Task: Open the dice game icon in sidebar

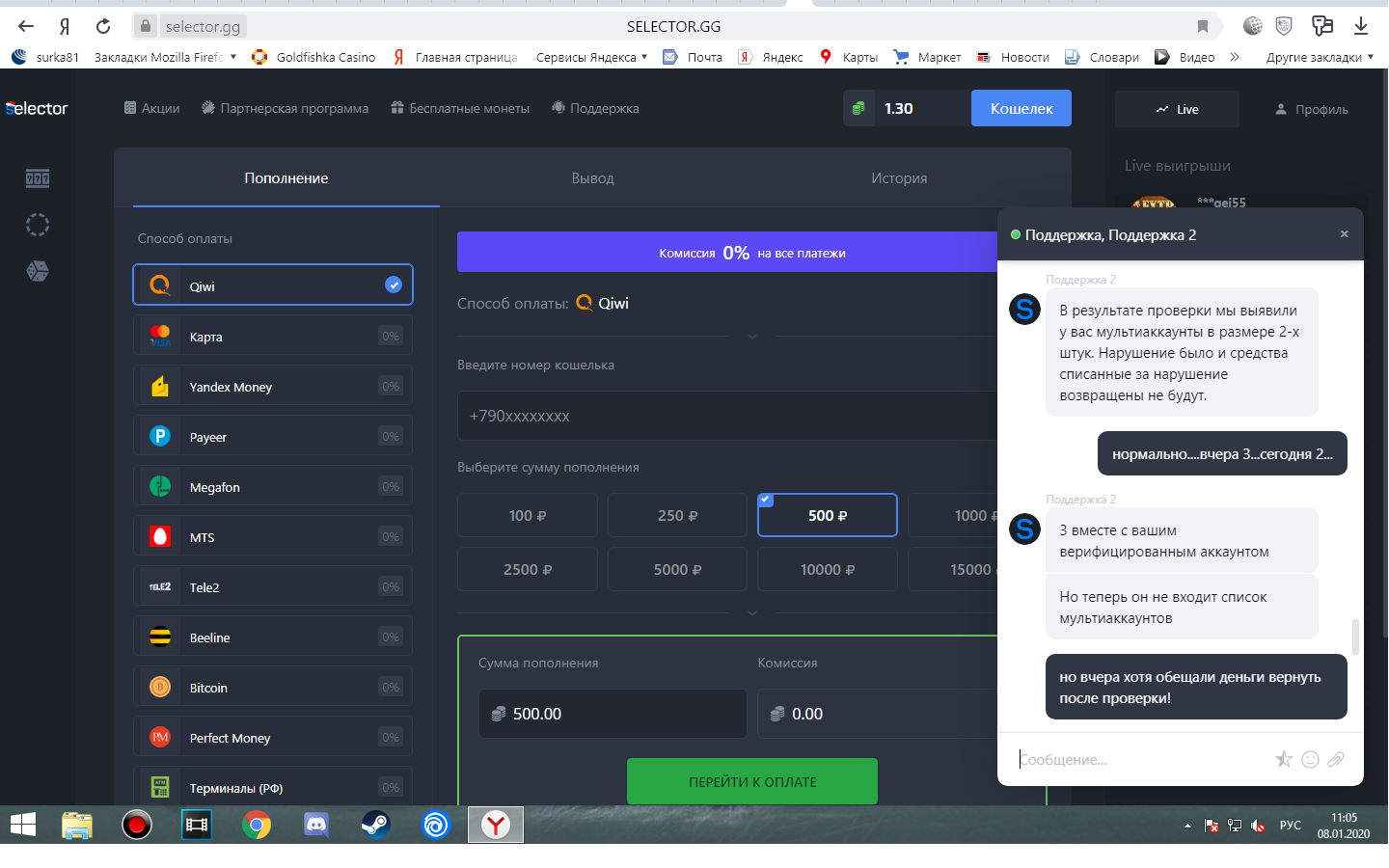Action: 38,272
